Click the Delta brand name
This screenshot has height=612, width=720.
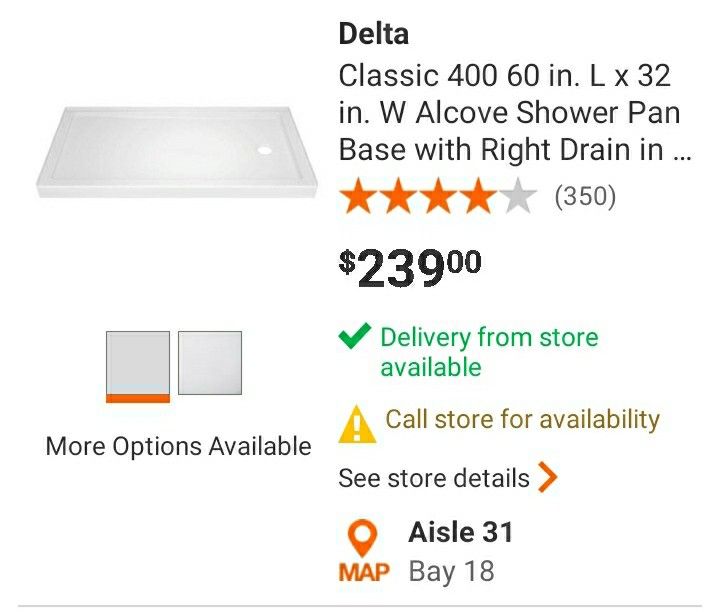pyautogui.click(x=374, y=34)
